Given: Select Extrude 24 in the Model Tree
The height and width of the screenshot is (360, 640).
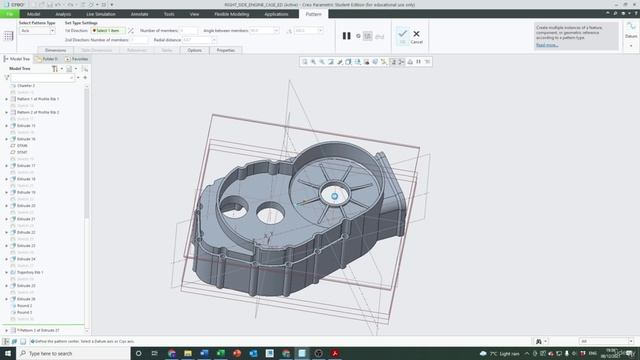Looking at the screenshot, I should 26,259.
